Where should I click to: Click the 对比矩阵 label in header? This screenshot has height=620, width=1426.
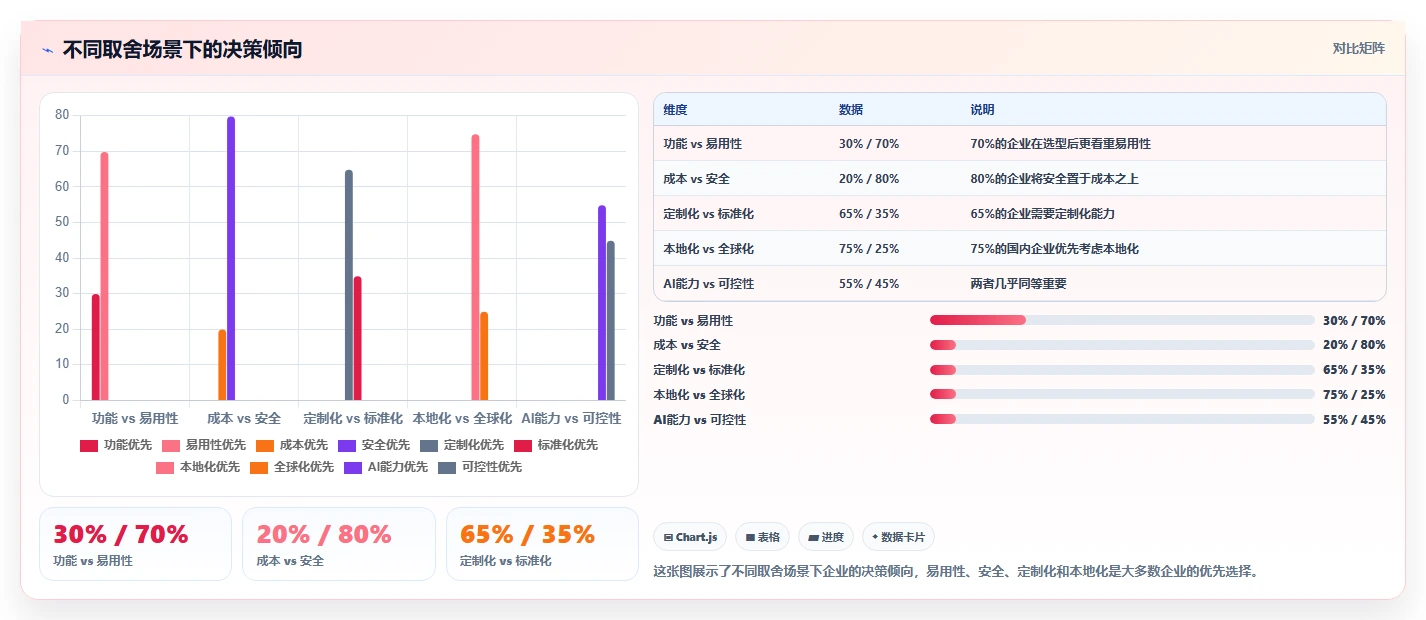(1358, 49)
